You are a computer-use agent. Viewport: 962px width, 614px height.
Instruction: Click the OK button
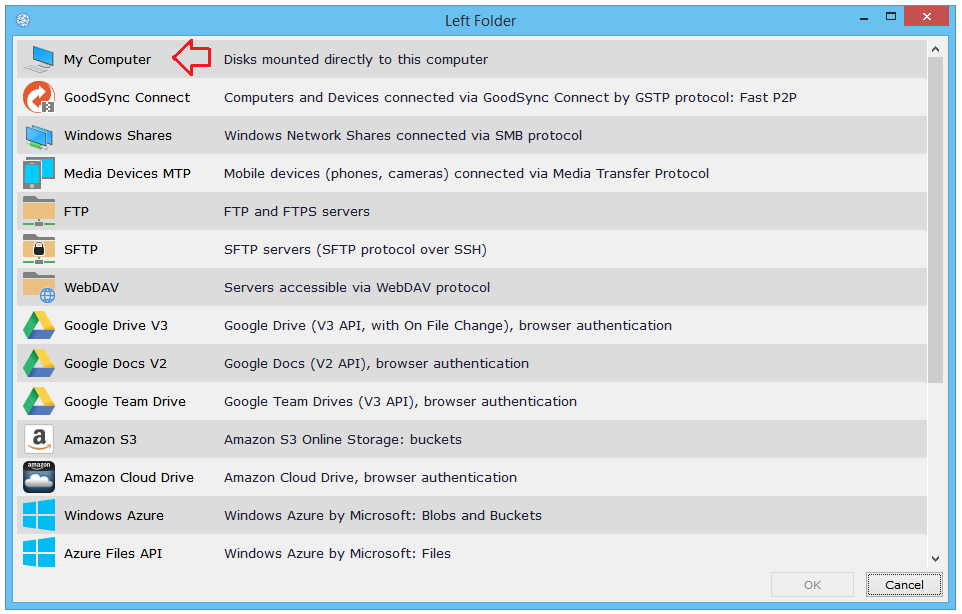(812, 585)
